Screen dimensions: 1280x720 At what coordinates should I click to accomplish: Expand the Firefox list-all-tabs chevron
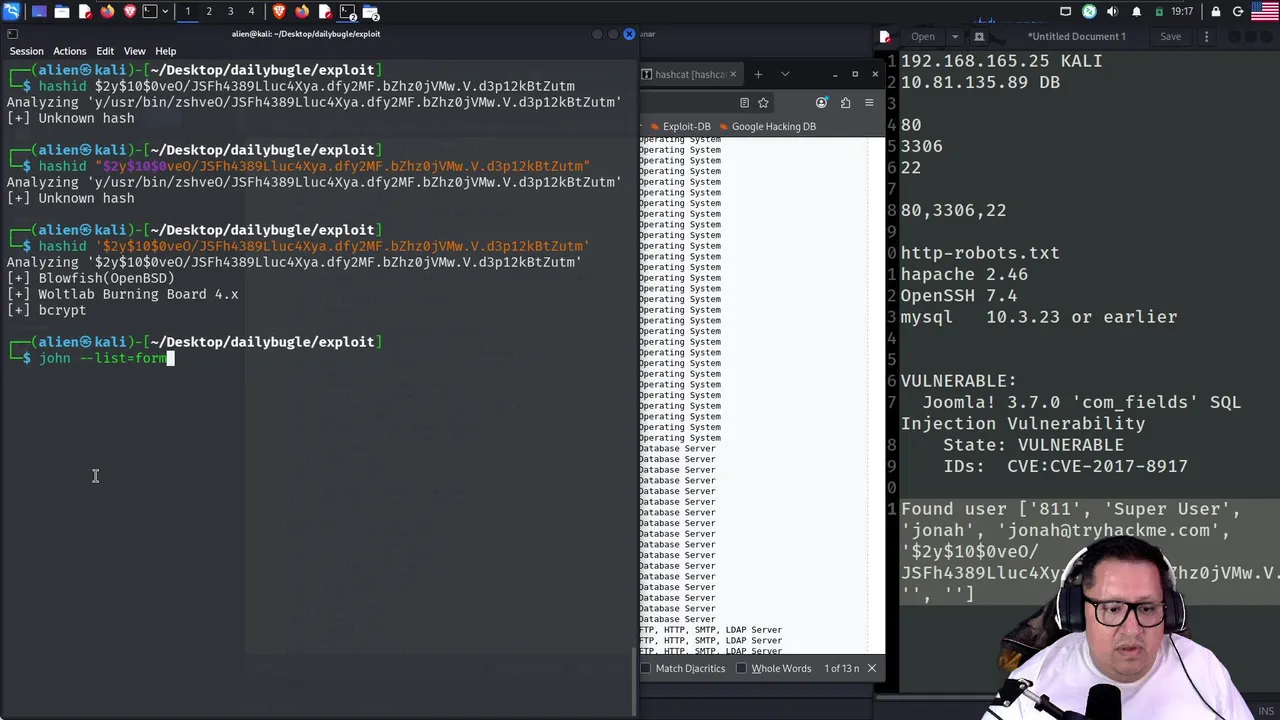[785, 74]
